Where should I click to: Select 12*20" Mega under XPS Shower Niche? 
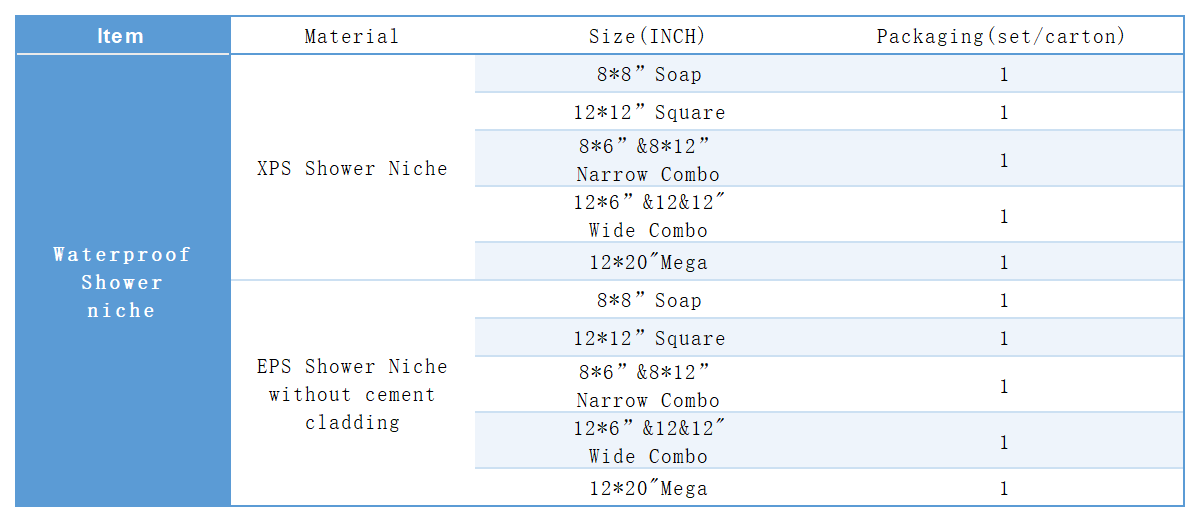point(648,263)
